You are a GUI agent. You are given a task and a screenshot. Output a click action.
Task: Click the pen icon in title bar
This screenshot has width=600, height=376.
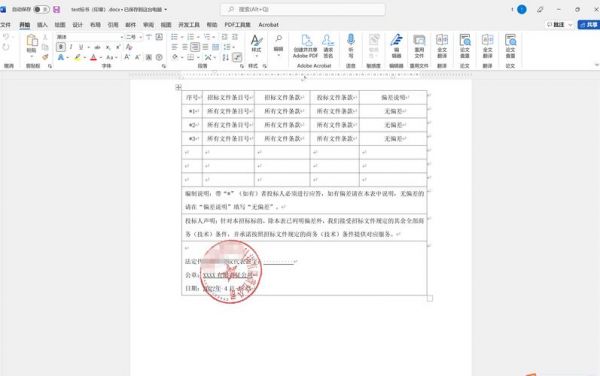tap(540, 9)
